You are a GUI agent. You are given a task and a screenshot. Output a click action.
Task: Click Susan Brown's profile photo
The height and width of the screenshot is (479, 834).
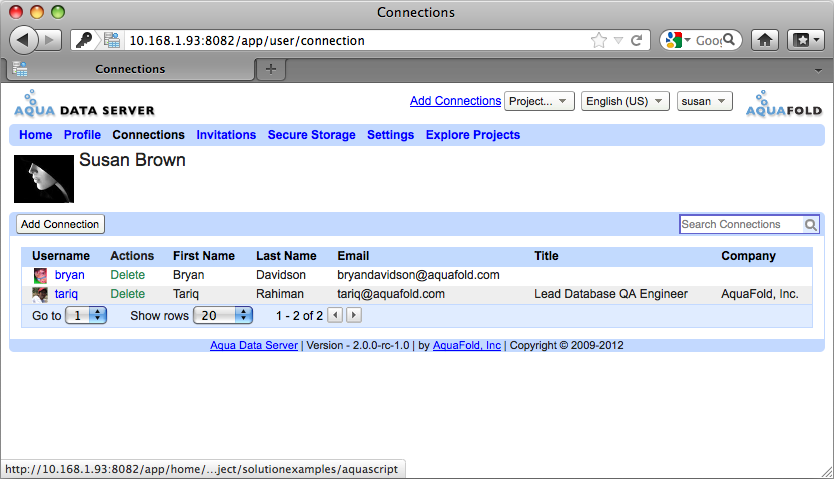pos(44,179)
